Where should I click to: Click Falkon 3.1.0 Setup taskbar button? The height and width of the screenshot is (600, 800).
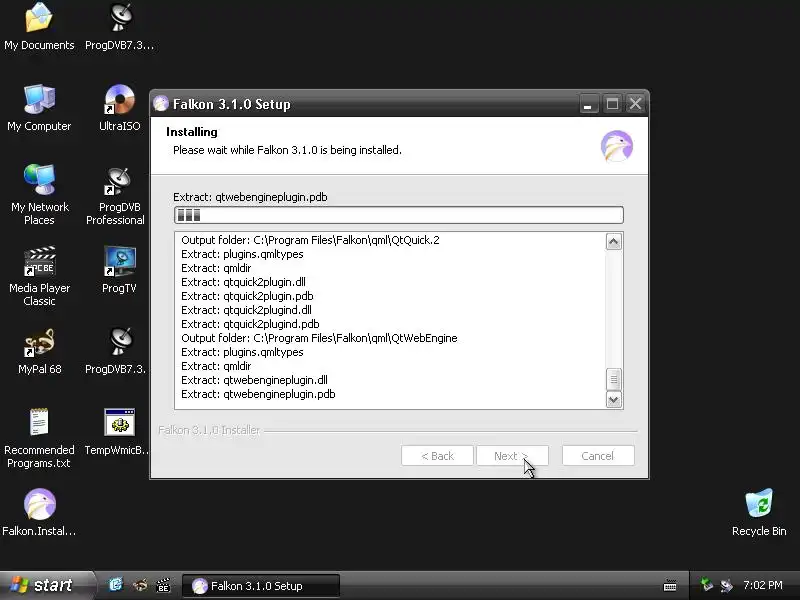pyautogui.click(x=261, y=586)
